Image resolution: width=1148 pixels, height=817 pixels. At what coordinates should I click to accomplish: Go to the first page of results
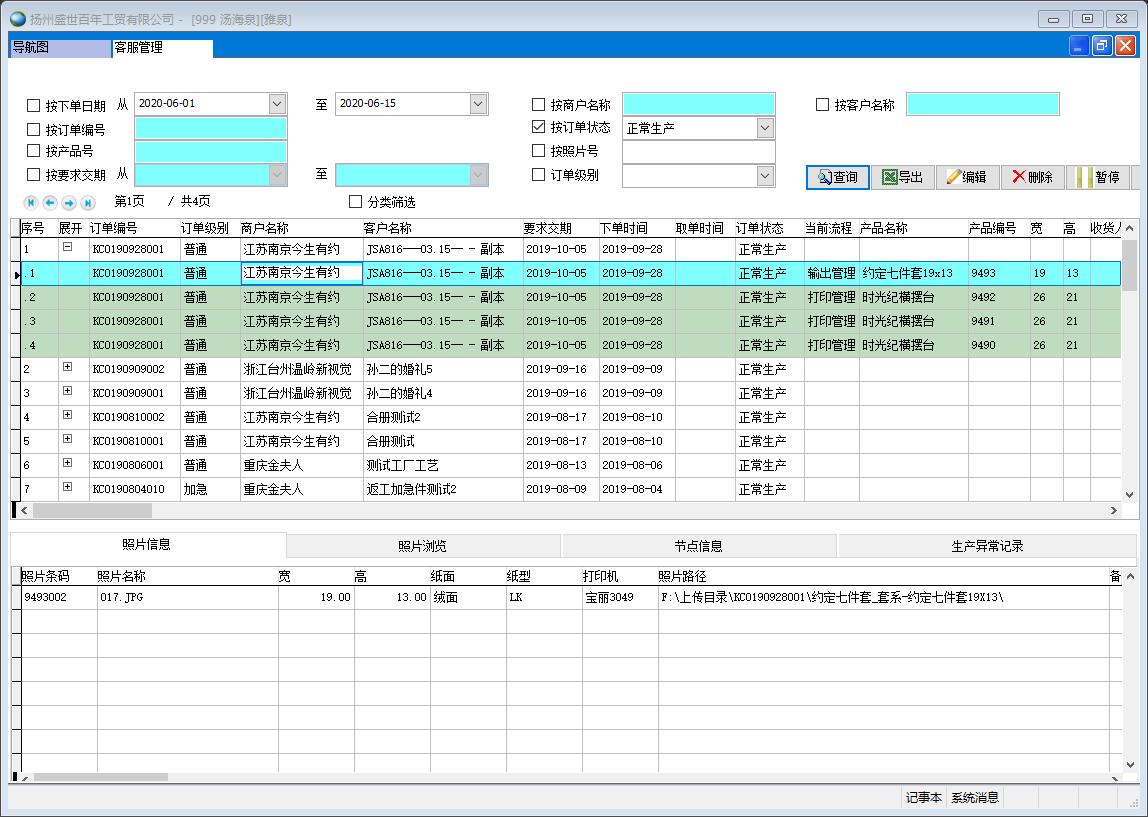pyautogui.click(x=31, y=202)
